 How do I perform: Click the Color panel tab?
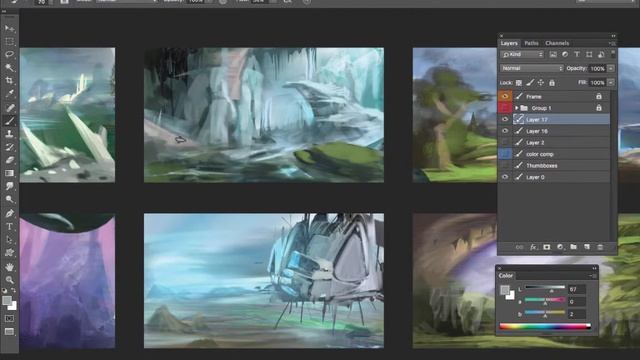(505, 276)
